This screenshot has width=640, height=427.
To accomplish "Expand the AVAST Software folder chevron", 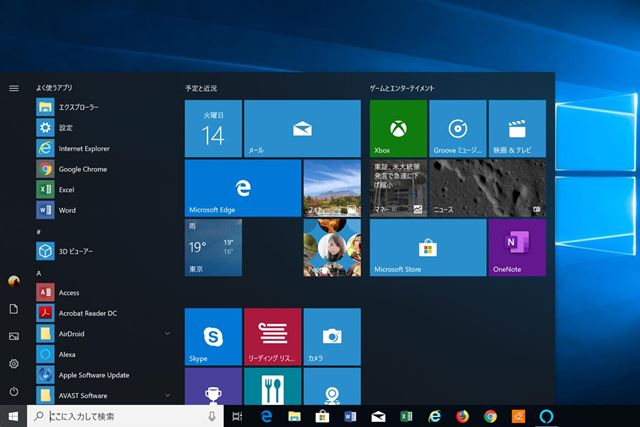I will click(167, 395).
